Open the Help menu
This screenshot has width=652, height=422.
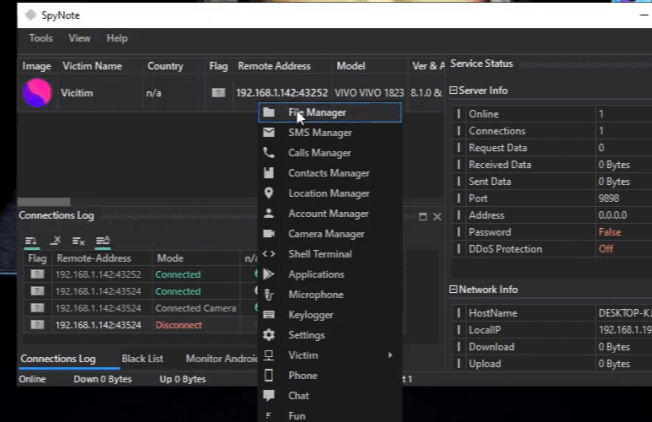[x=117, y=38]
